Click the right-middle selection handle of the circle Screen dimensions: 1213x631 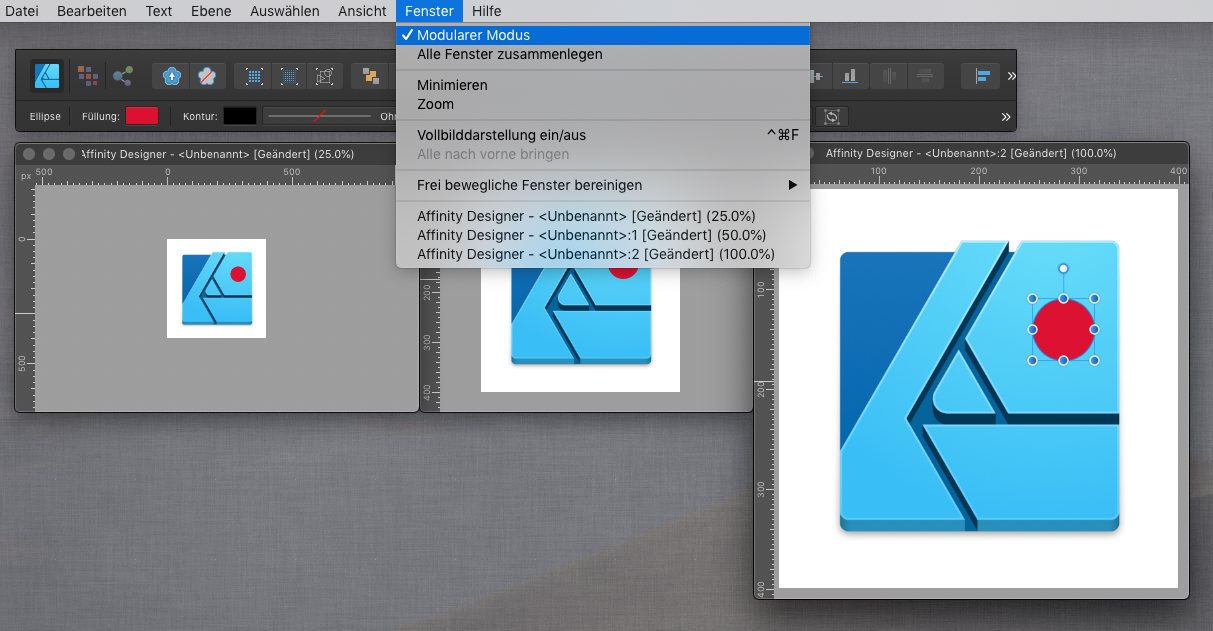tap(1094, 329)
